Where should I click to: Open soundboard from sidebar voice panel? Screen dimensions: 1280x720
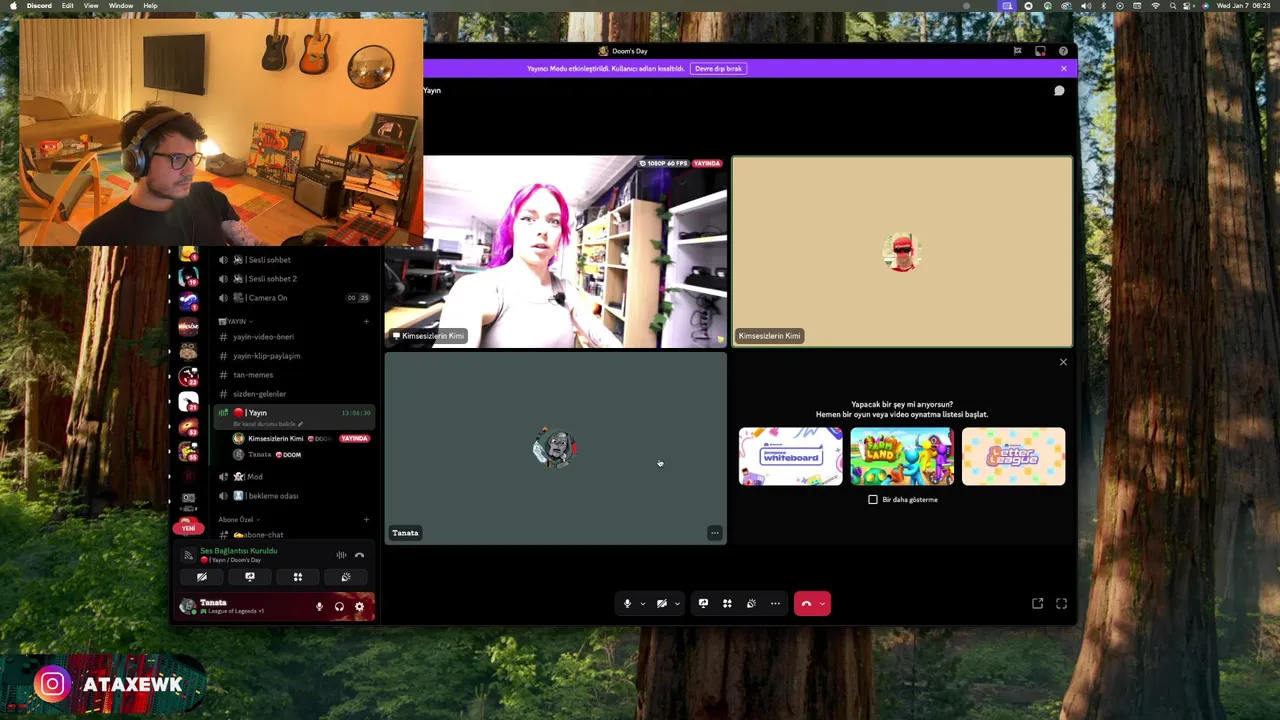tap(345, 577)
